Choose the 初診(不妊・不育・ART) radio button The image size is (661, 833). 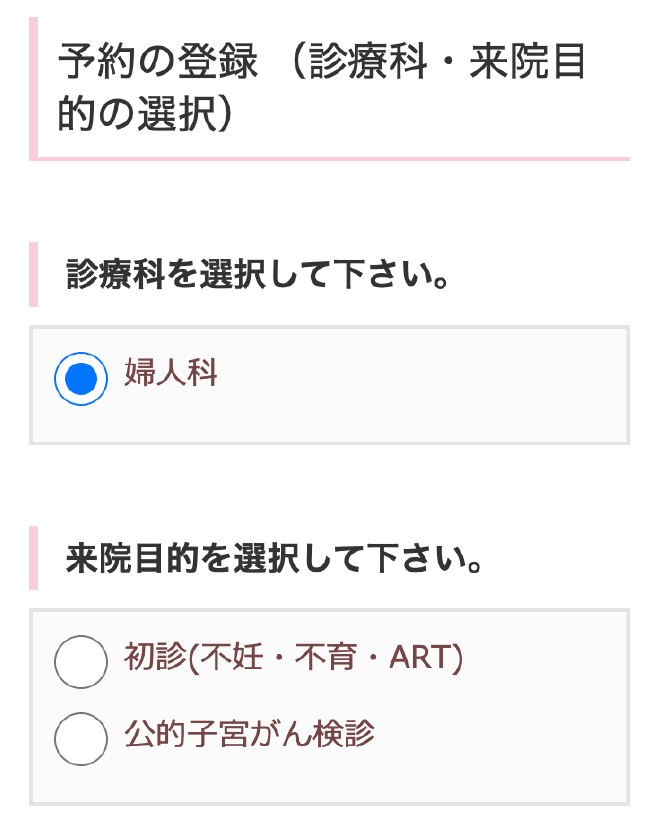[x=80, y=661]
